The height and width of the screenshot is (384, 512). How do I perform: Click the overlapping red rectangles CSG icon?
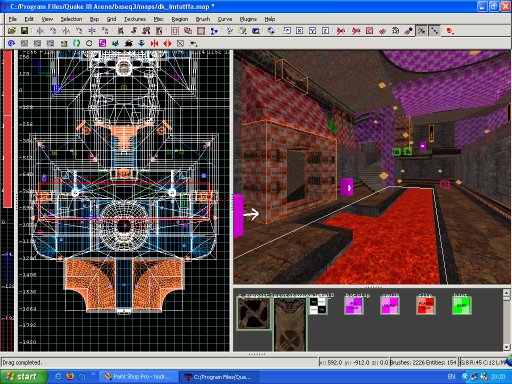(x=188, y=31)
